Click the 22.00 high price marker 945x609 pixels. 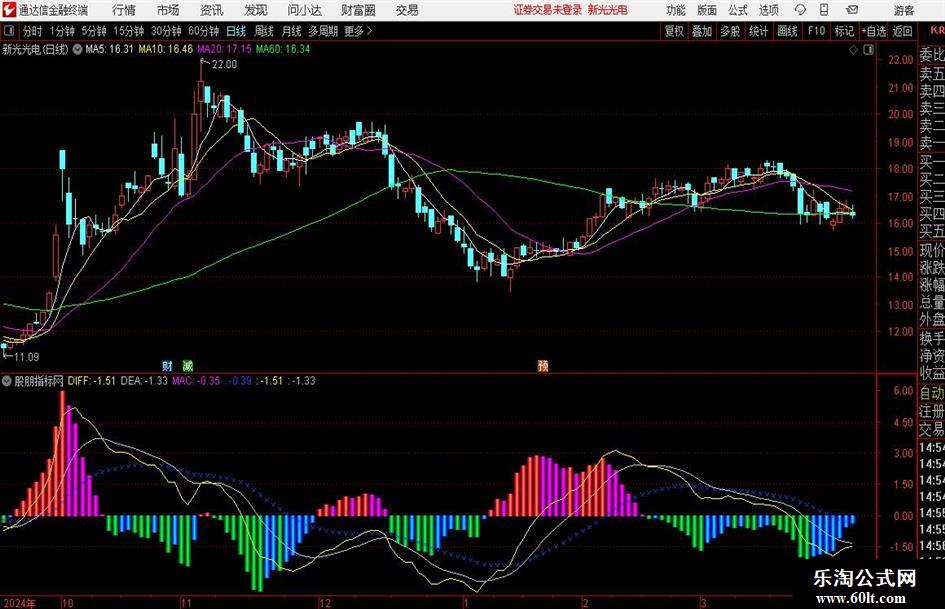click(224, 65)
